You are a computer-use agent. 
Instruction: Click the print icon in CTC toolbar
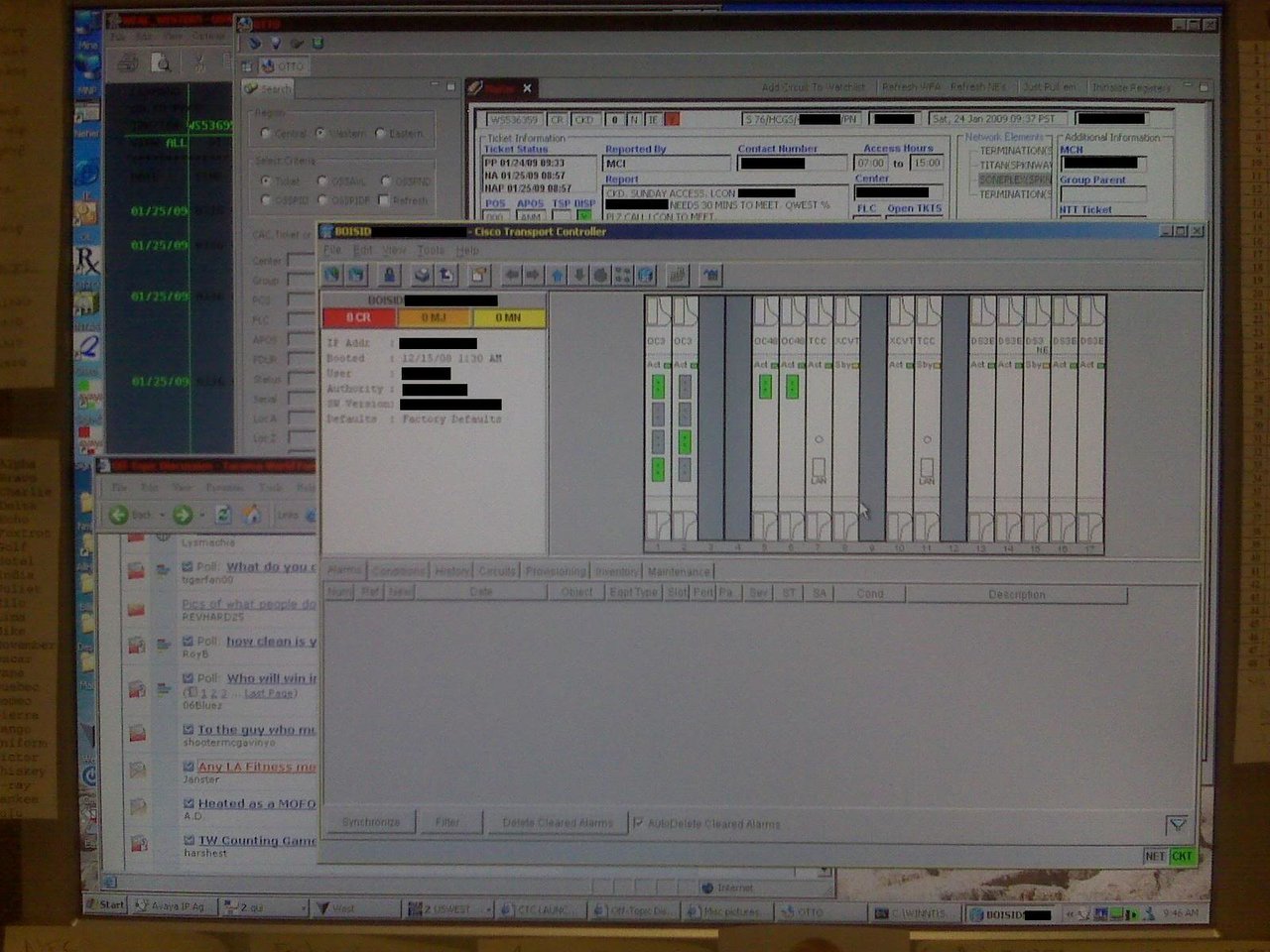point(423,275)
